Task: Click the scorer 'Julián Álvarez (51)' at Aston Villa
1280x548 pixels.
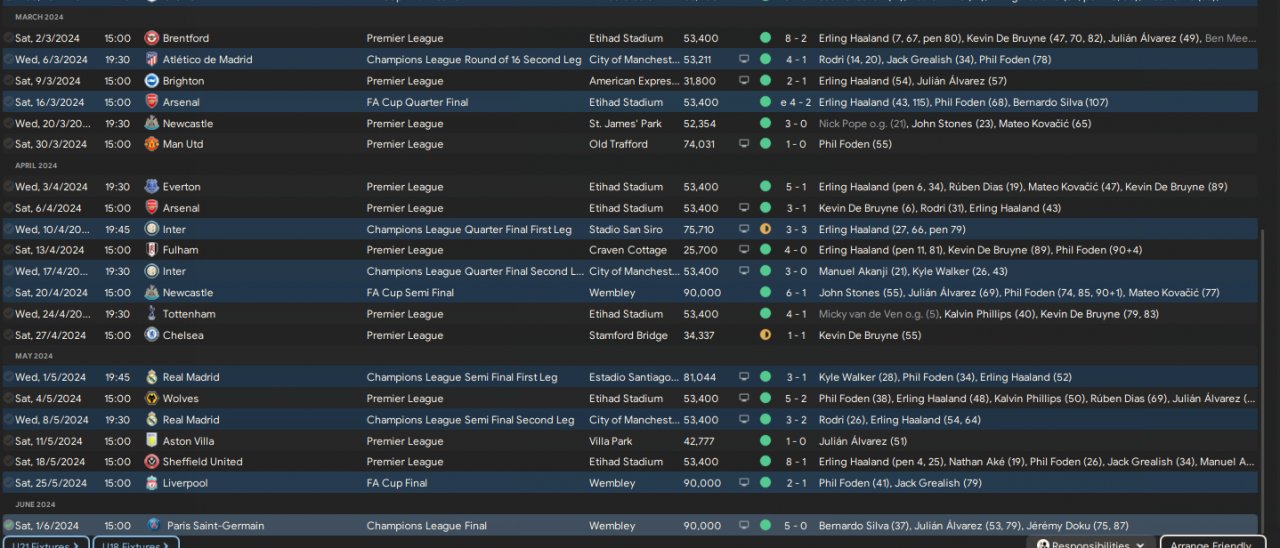Action: [863, 441]
